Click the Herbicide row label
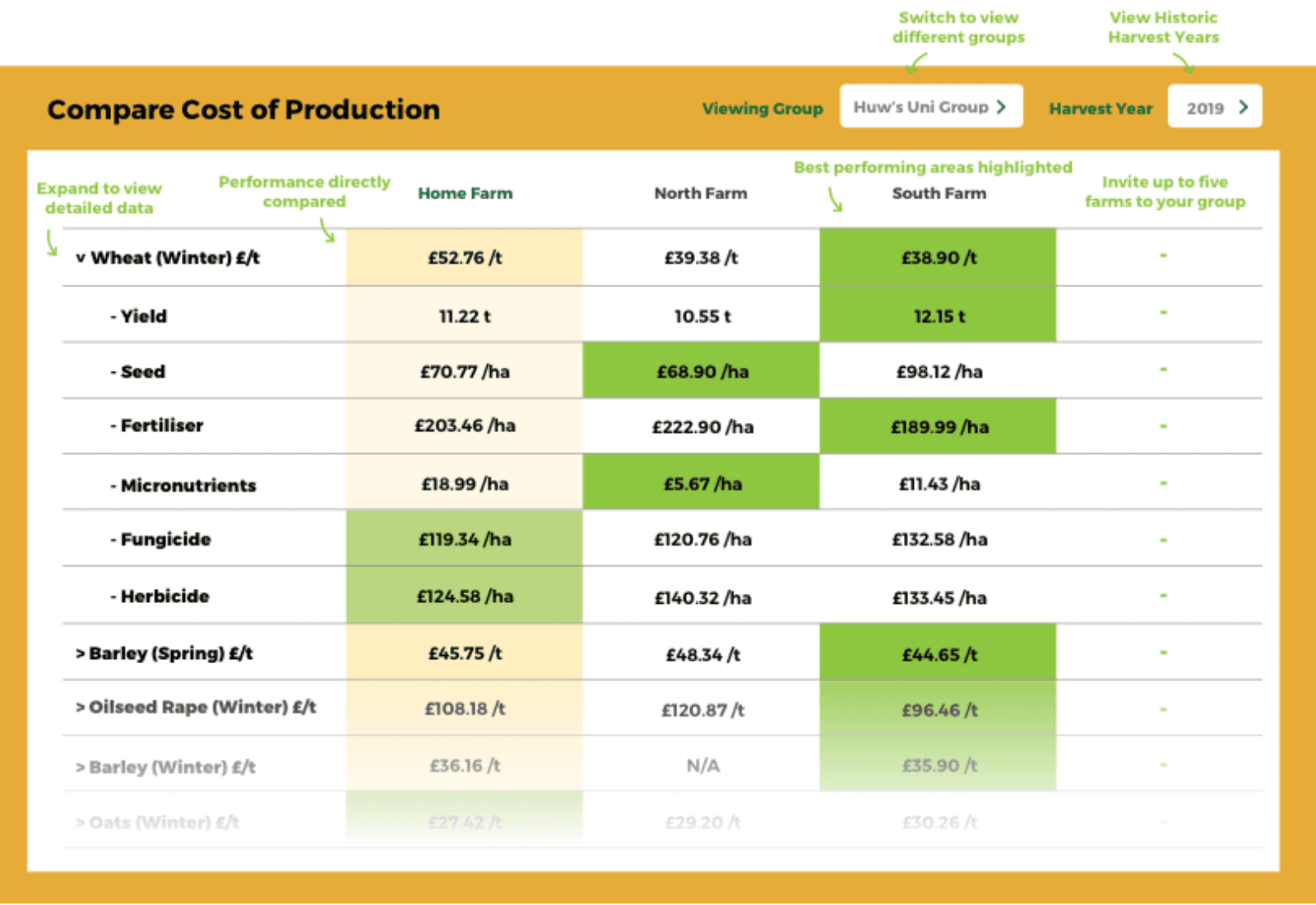Image resolution: width=1316 pixels, height=905 pixels. [160, 596]
